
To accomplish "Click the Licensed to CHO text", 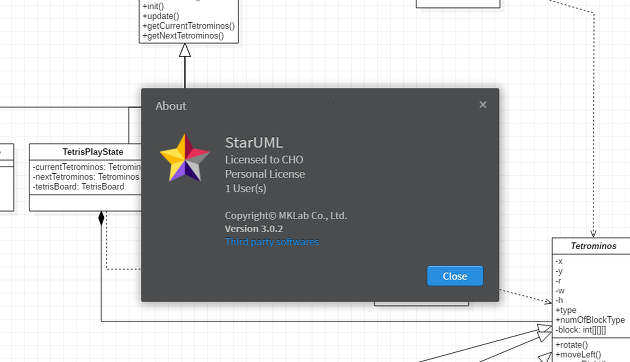I will (x=264, y=160).
